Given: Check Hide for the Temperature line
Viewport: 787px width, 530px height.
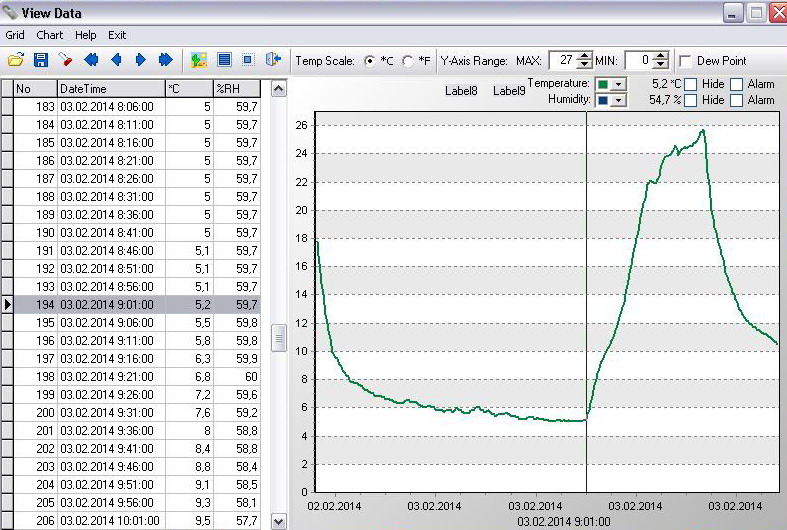Looking at the screenshot, I should coord(691,84).
